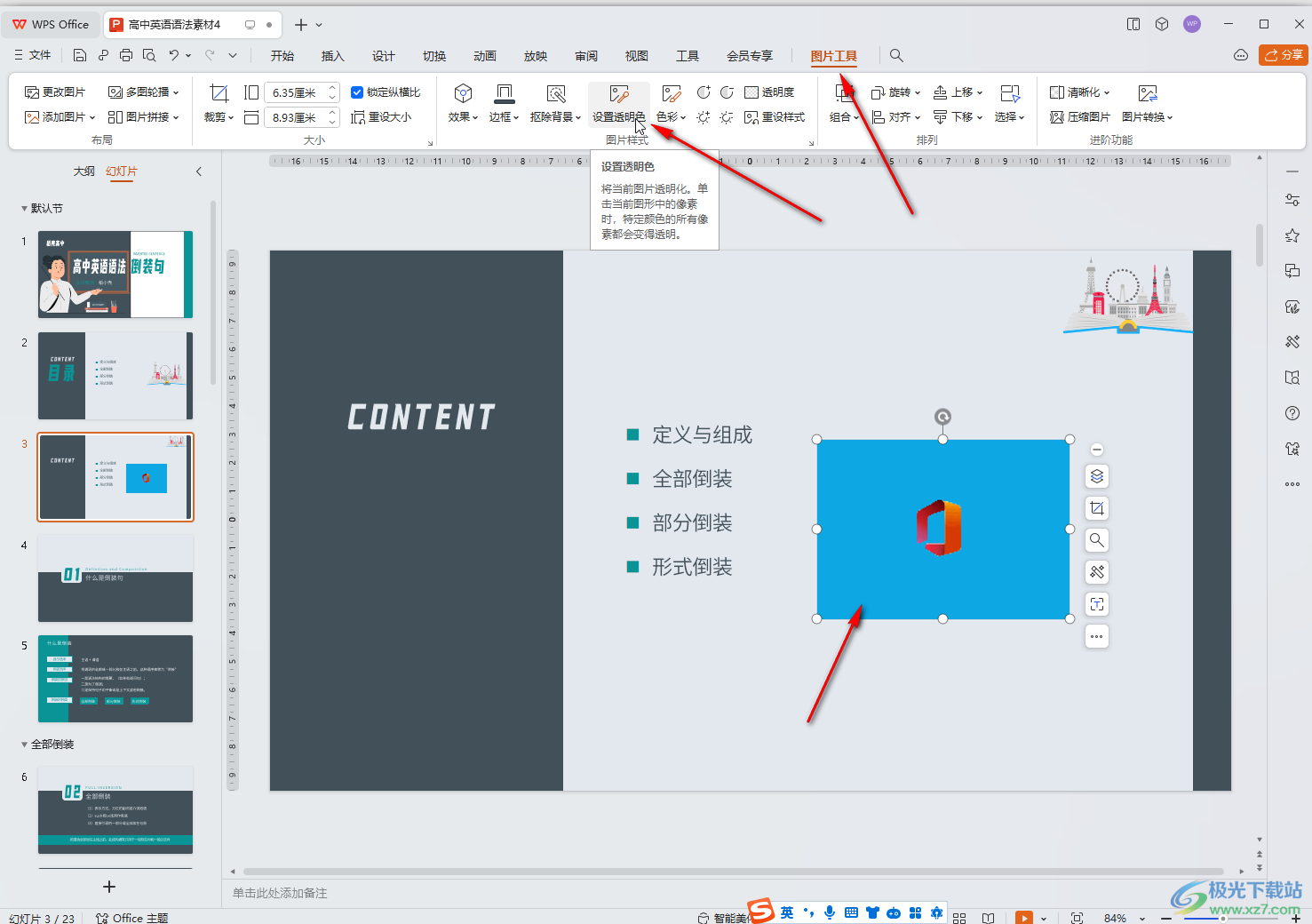
Task: Click the Print icon in quick access toolbar
Action: coord(126,55)
